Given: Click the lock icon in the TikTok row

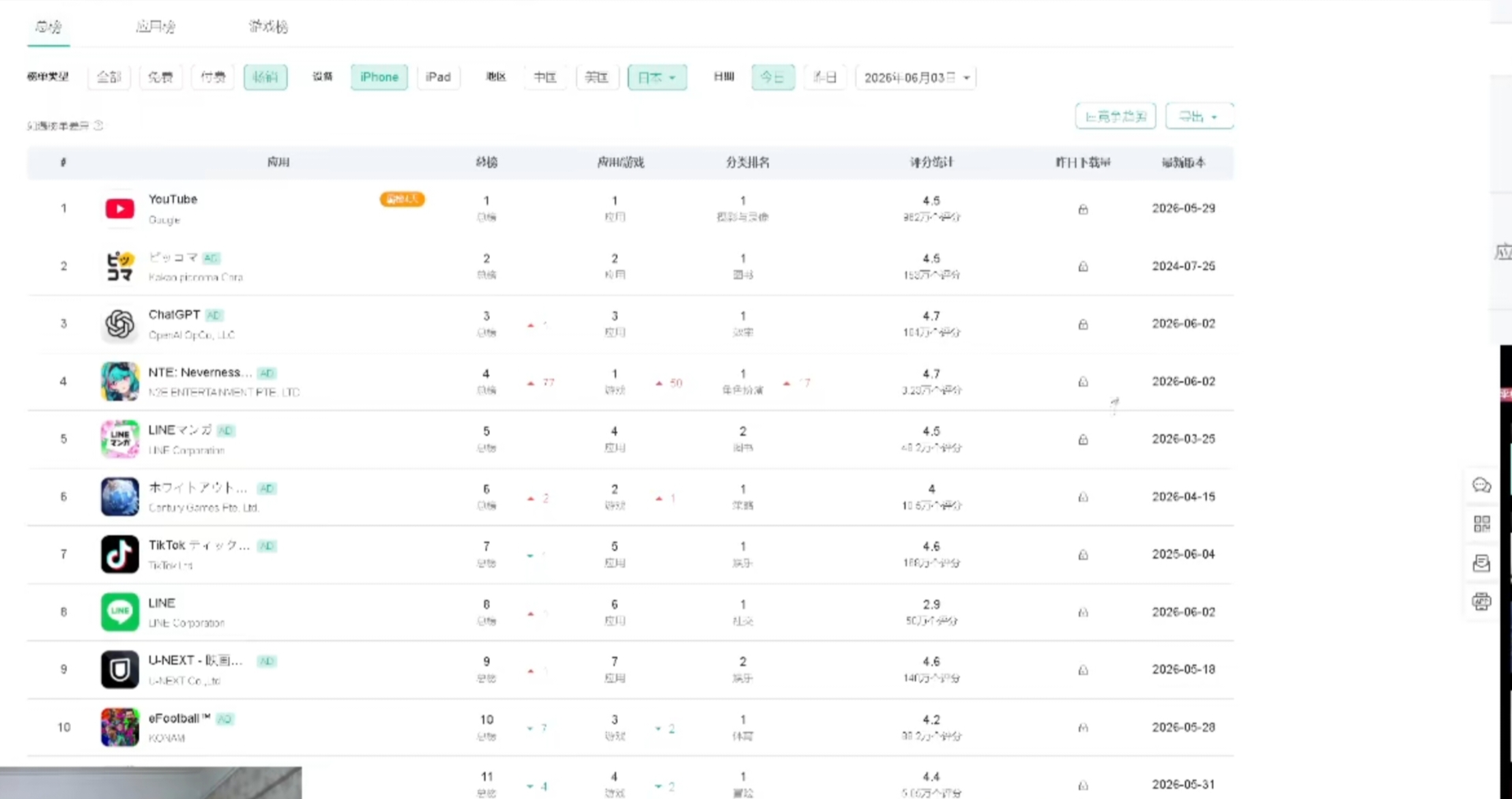Looking at the screenshot, I should pos(1083,555).
